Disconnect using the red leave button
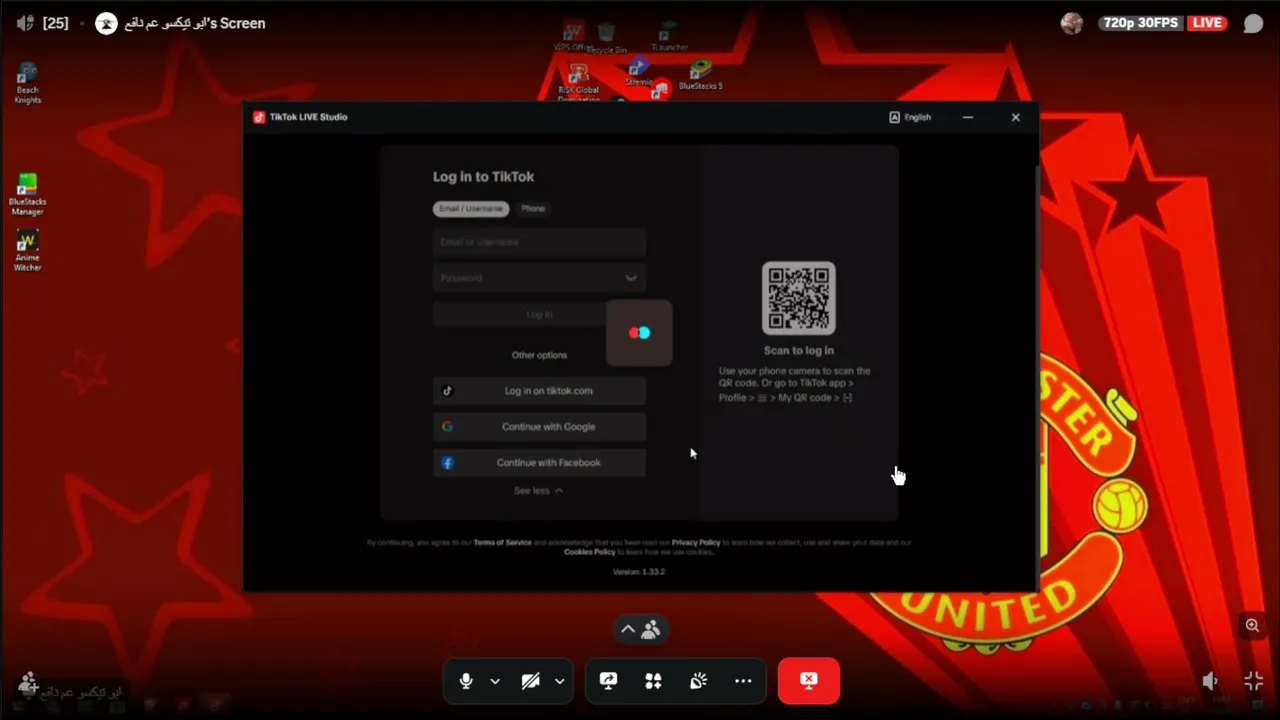 tap(809, 681)
